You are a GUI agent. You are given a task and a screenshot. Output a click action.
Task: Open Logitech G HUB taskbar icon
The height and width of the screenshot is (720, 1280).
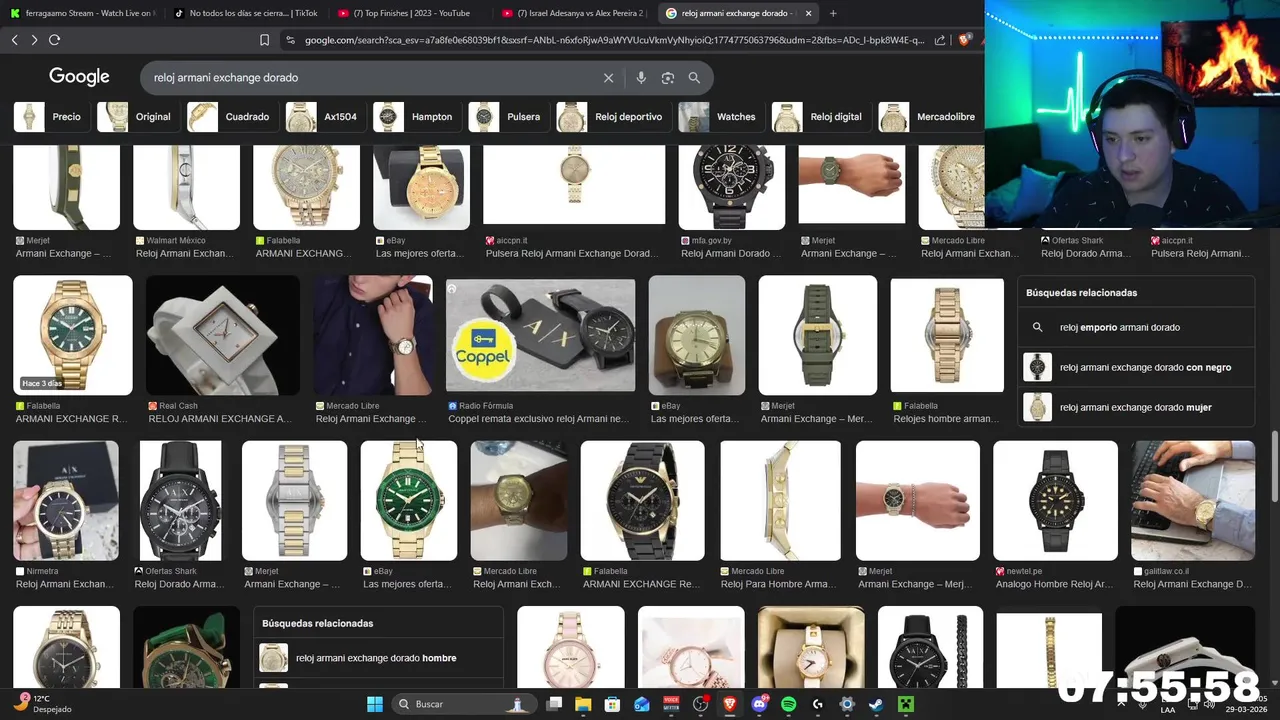coord(818,704)
